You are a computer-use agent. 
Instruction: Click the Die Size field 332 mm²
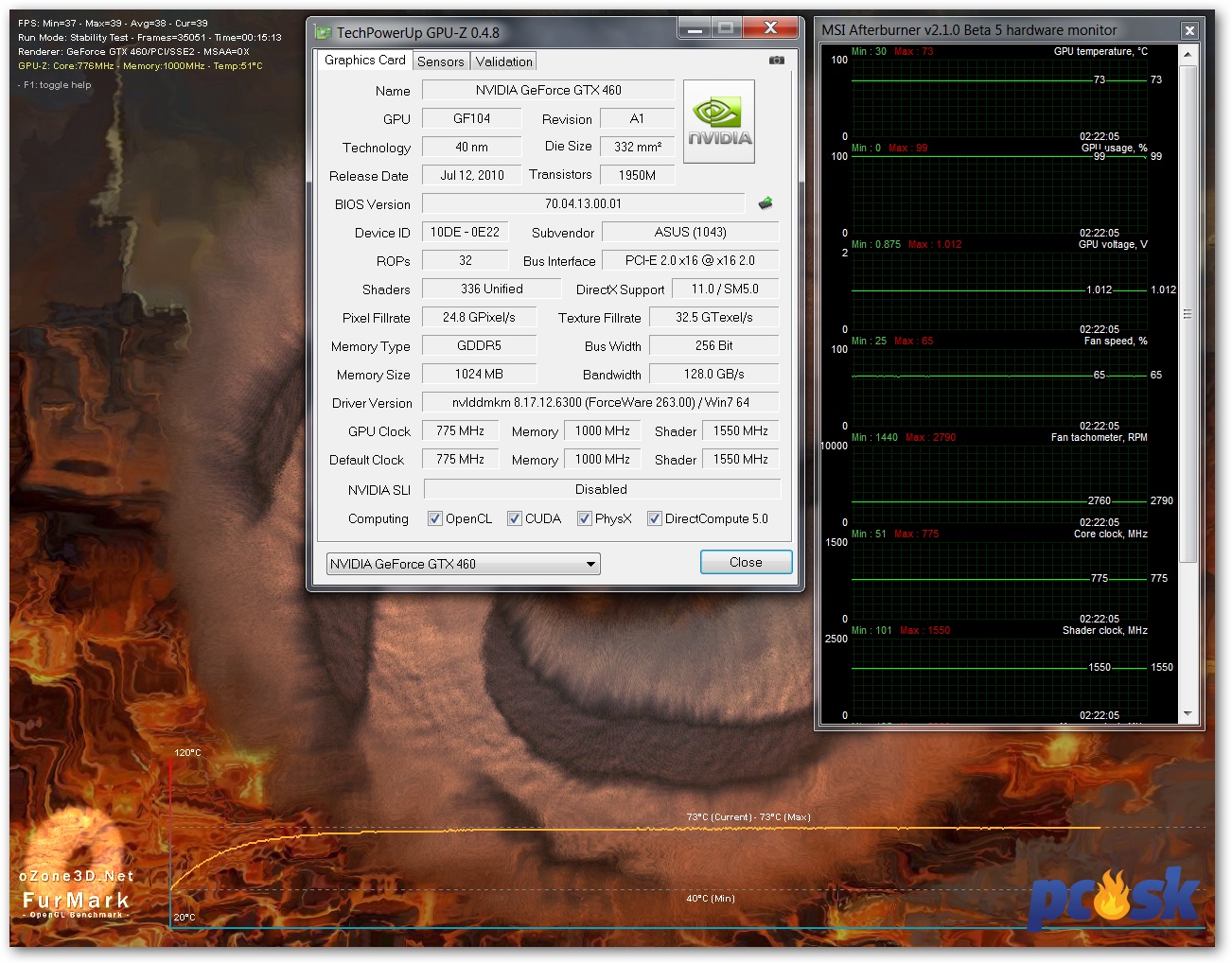pos(637,147)
